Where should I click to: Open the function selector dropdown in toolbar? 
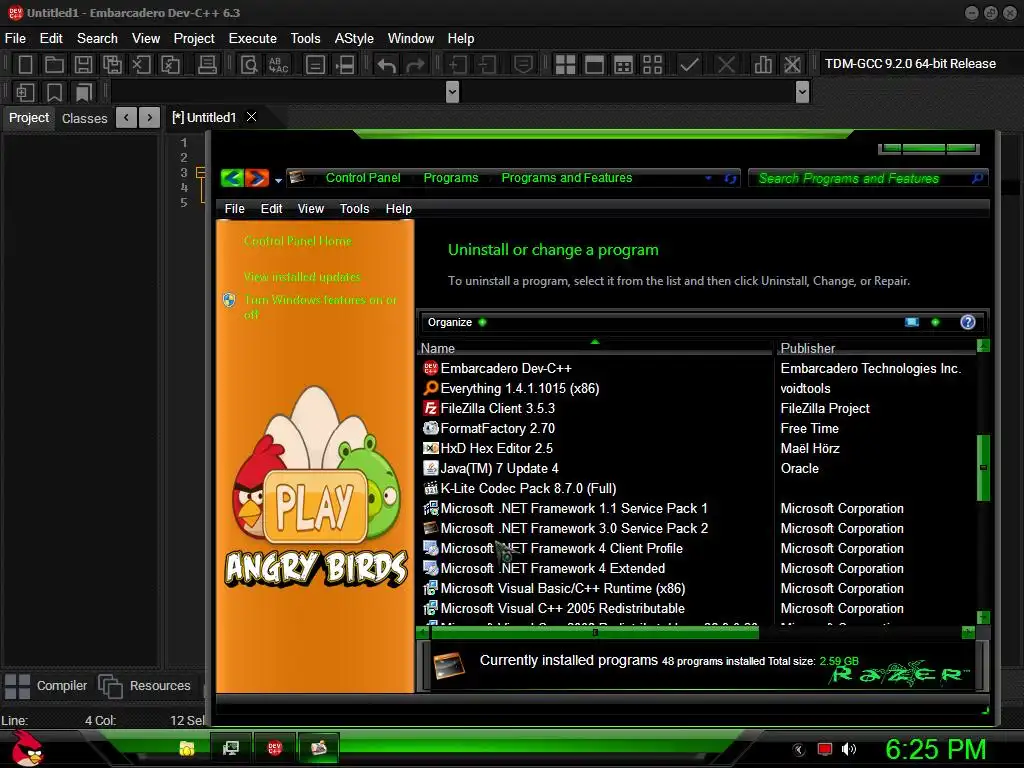coord(803,92)
